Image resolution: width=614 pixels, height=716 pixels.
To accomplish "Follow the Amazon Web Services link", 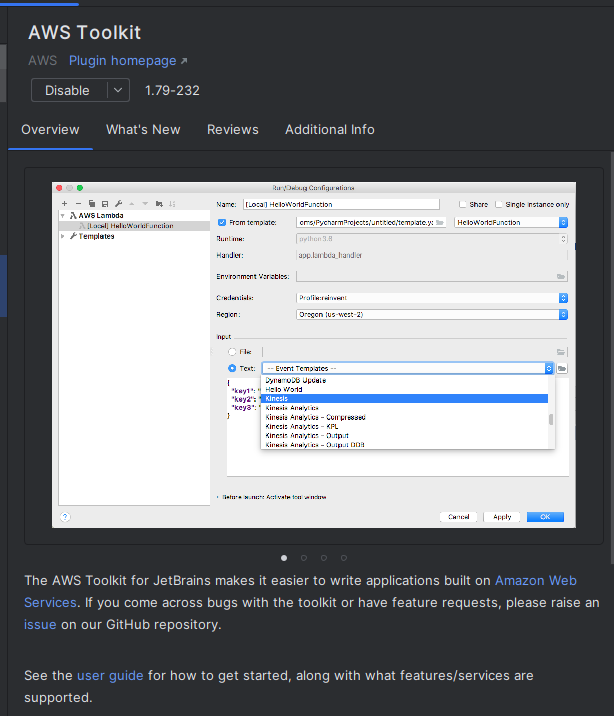I will point(536,581).
